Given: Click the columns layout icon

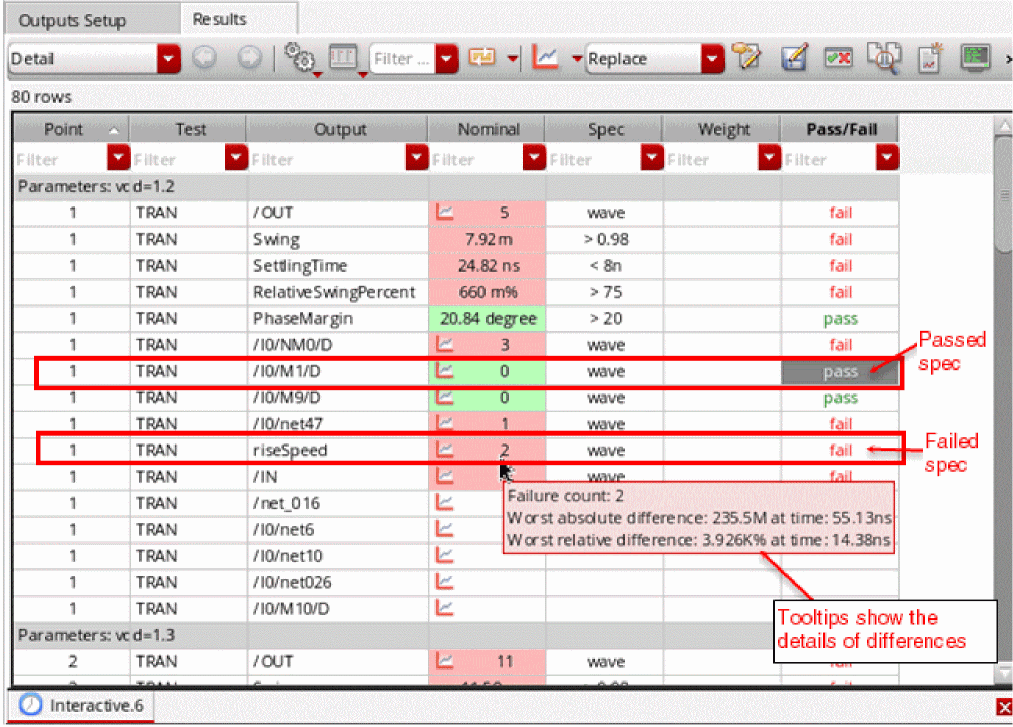Looking at the screenshot, I should coord(343,58).
